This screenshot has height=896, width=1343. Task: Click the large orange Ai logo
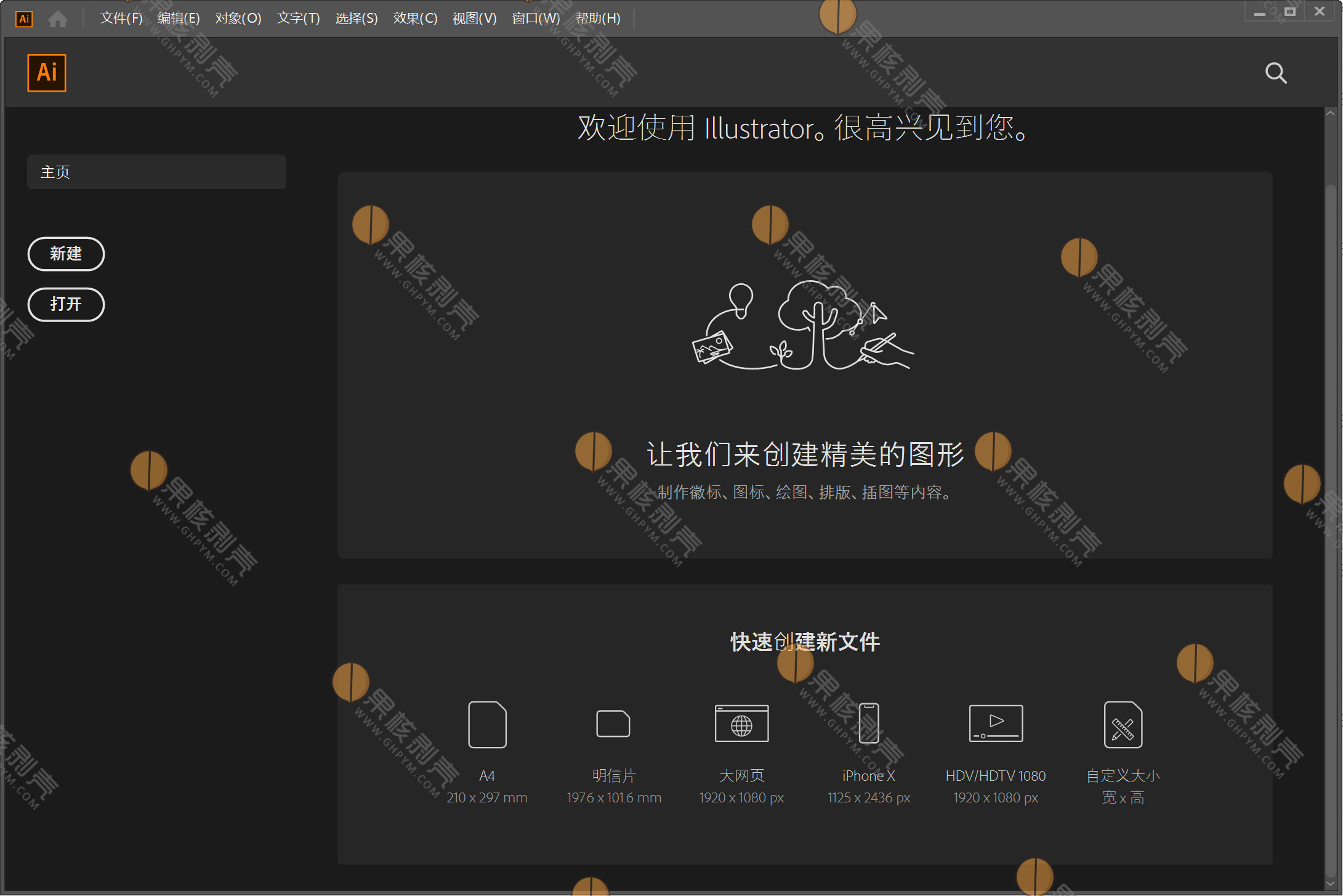tap(47, 73)
